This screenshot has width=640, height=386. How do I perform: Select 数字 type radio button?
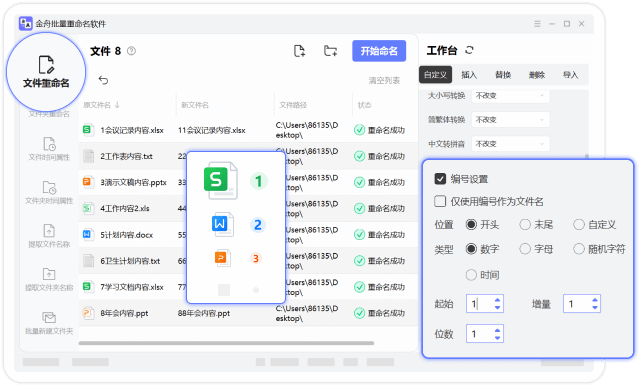(x=471, y=249)
